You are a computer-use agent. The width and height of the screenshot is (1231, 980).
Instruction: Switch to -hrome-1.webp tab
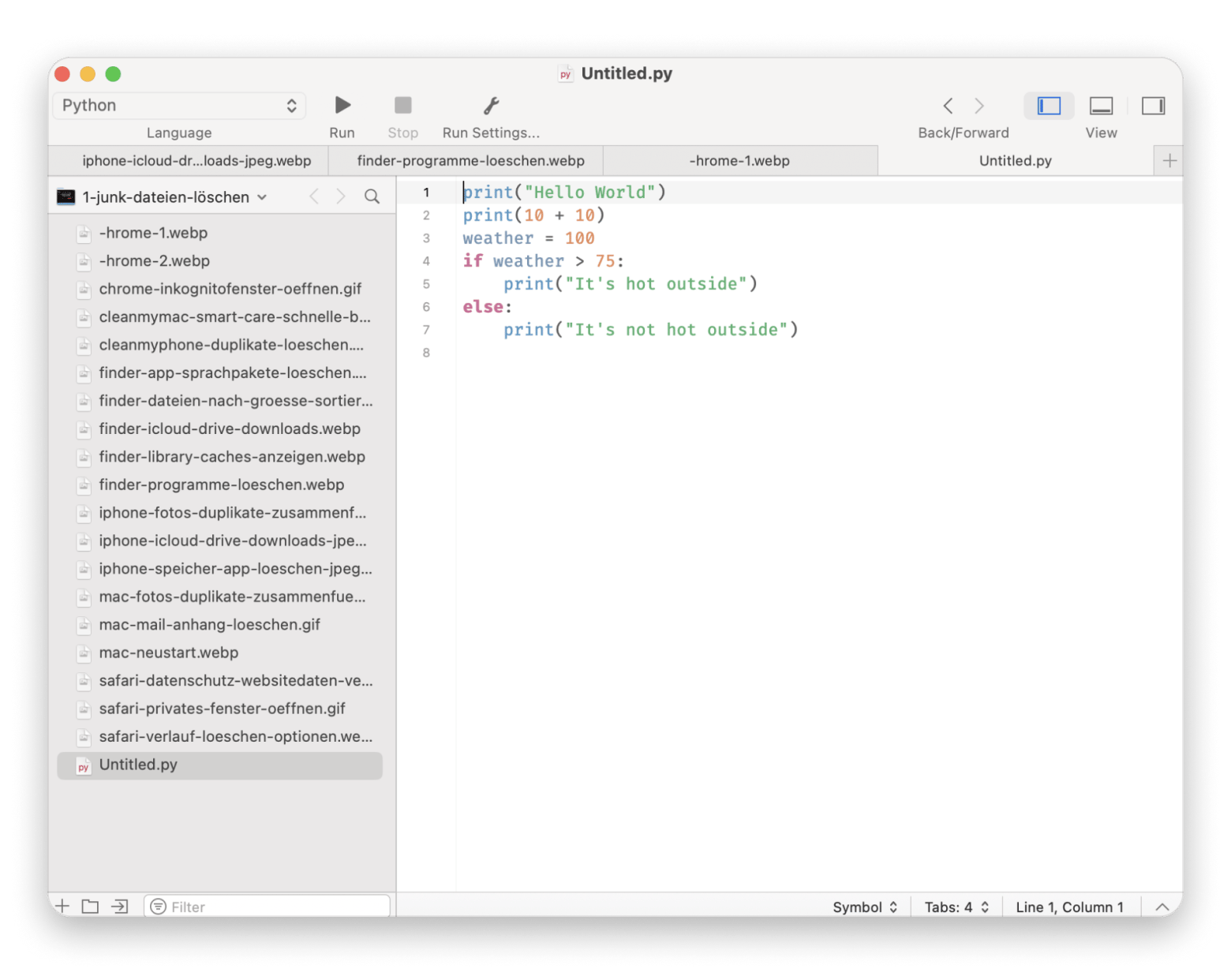click(739, 161)
